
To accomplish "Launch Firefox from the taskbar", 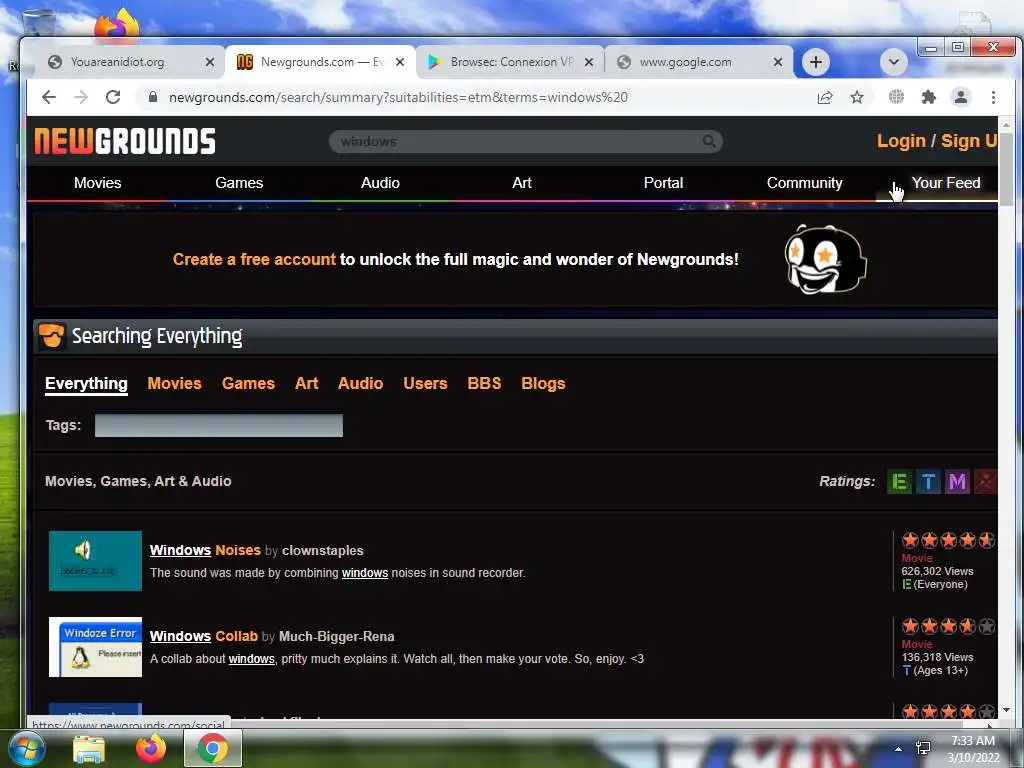I will coord(151,748).
